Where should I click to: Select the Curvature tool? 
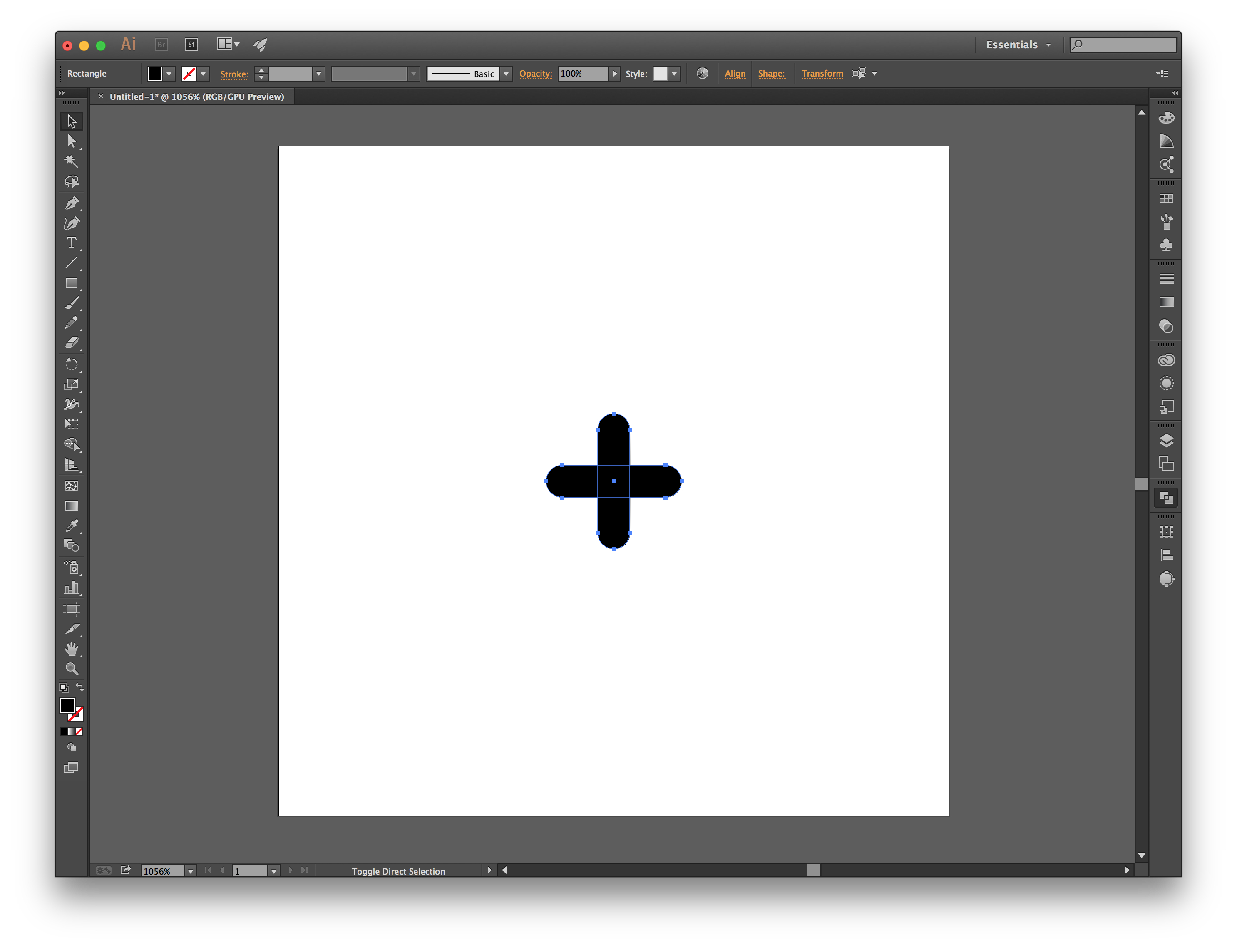click(71, 223)
